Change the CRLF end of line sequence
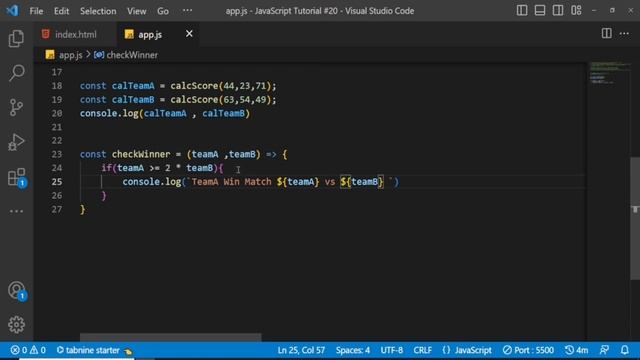The height and width of the screenshot is (360, 640). [x=422, y=350]
